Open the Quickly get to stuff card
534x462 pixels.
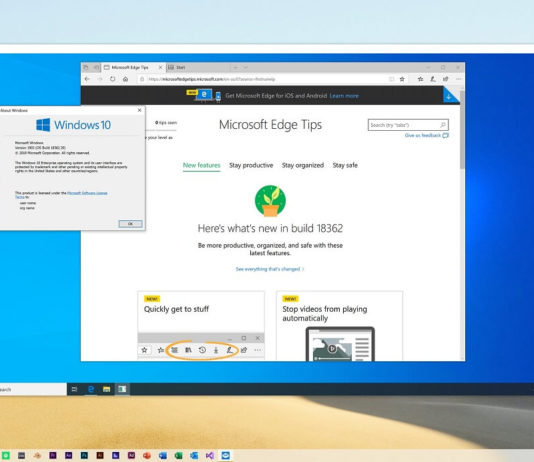click(x=201, y=325)
